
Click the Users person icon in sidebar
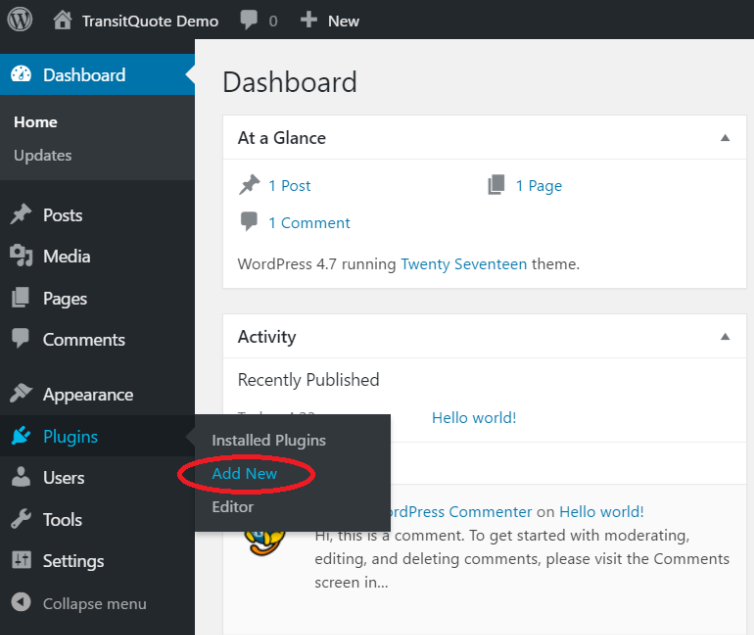[x=21, y=477]
